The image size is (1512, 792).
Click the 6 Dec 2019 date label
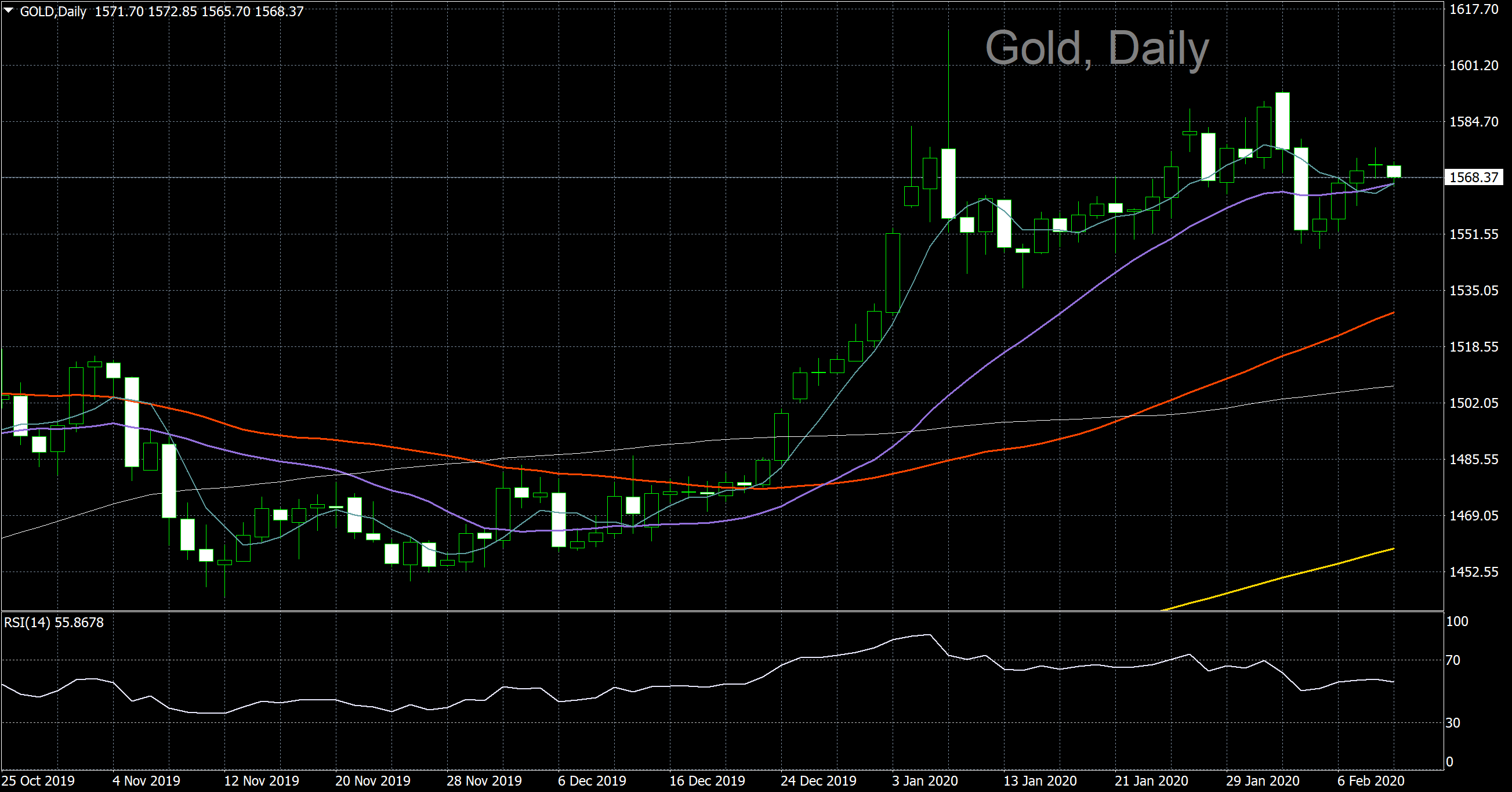point(592,781)
